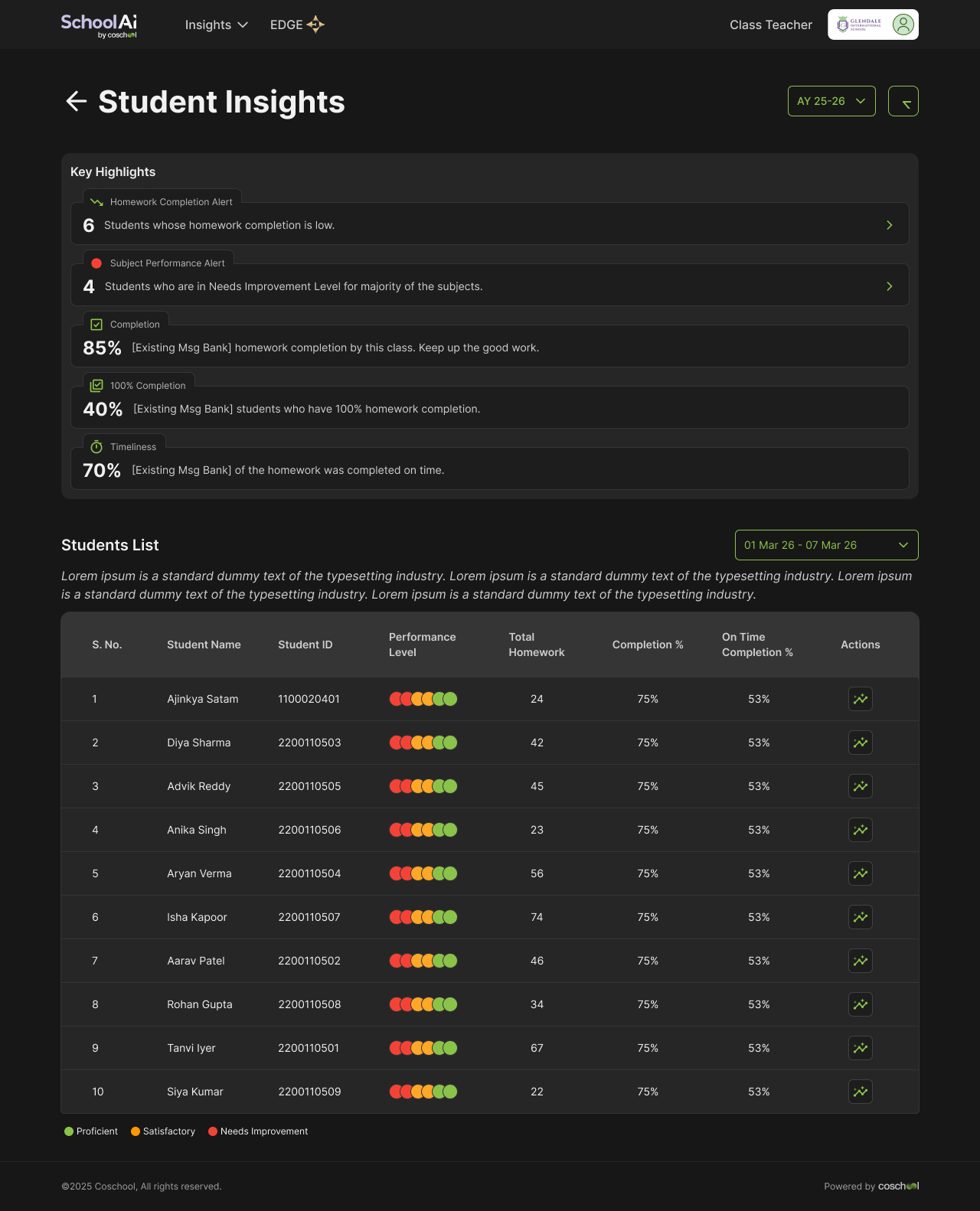The width and height of the screenshot is (980, 1211).
Task: Expand the Subject Performance Alert chevron
Action: click(890, 286)
